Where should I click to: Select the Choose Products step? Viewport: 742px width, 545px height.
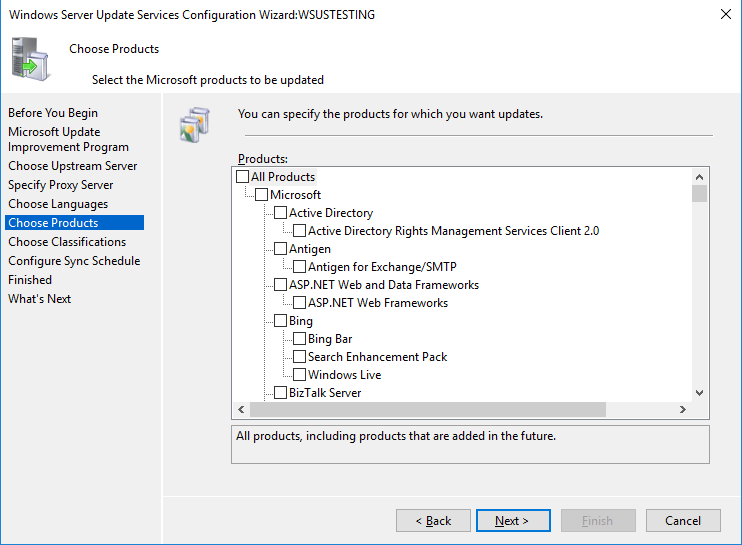(x=75, y=223)
